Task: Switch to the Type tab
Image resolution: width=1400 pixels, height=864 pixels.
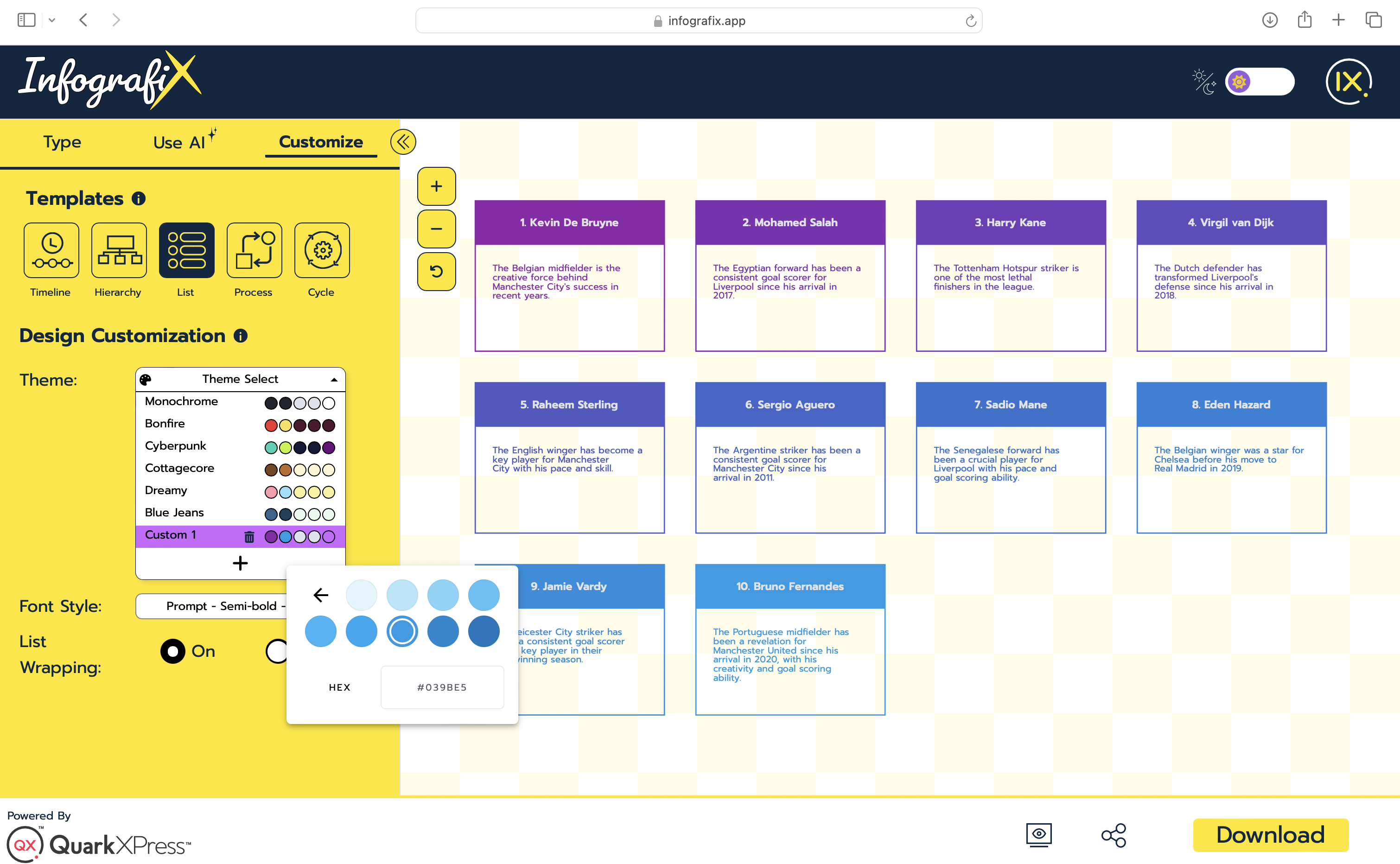Action: (x=62, y=142)
